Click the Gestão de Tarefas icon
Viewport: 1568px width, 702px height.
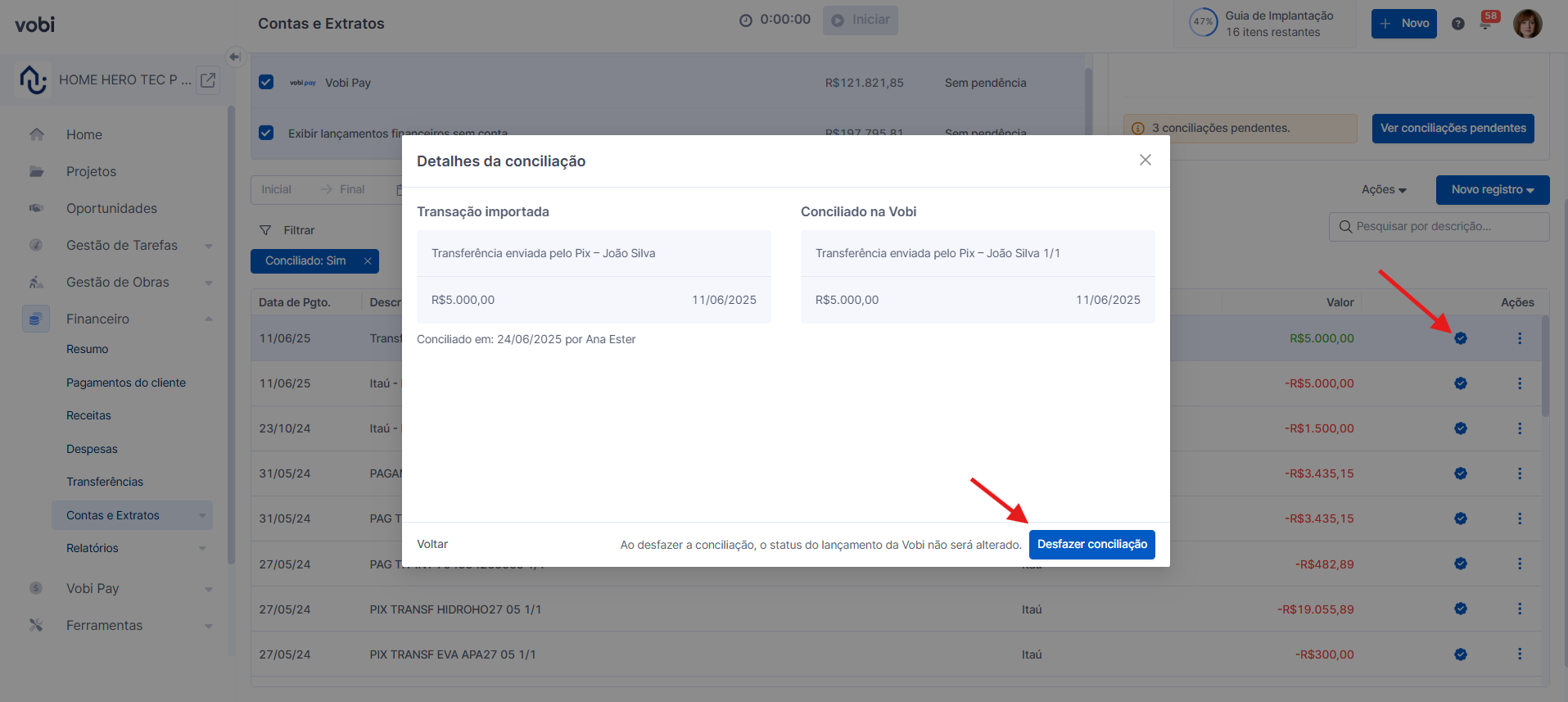point(36,245)
